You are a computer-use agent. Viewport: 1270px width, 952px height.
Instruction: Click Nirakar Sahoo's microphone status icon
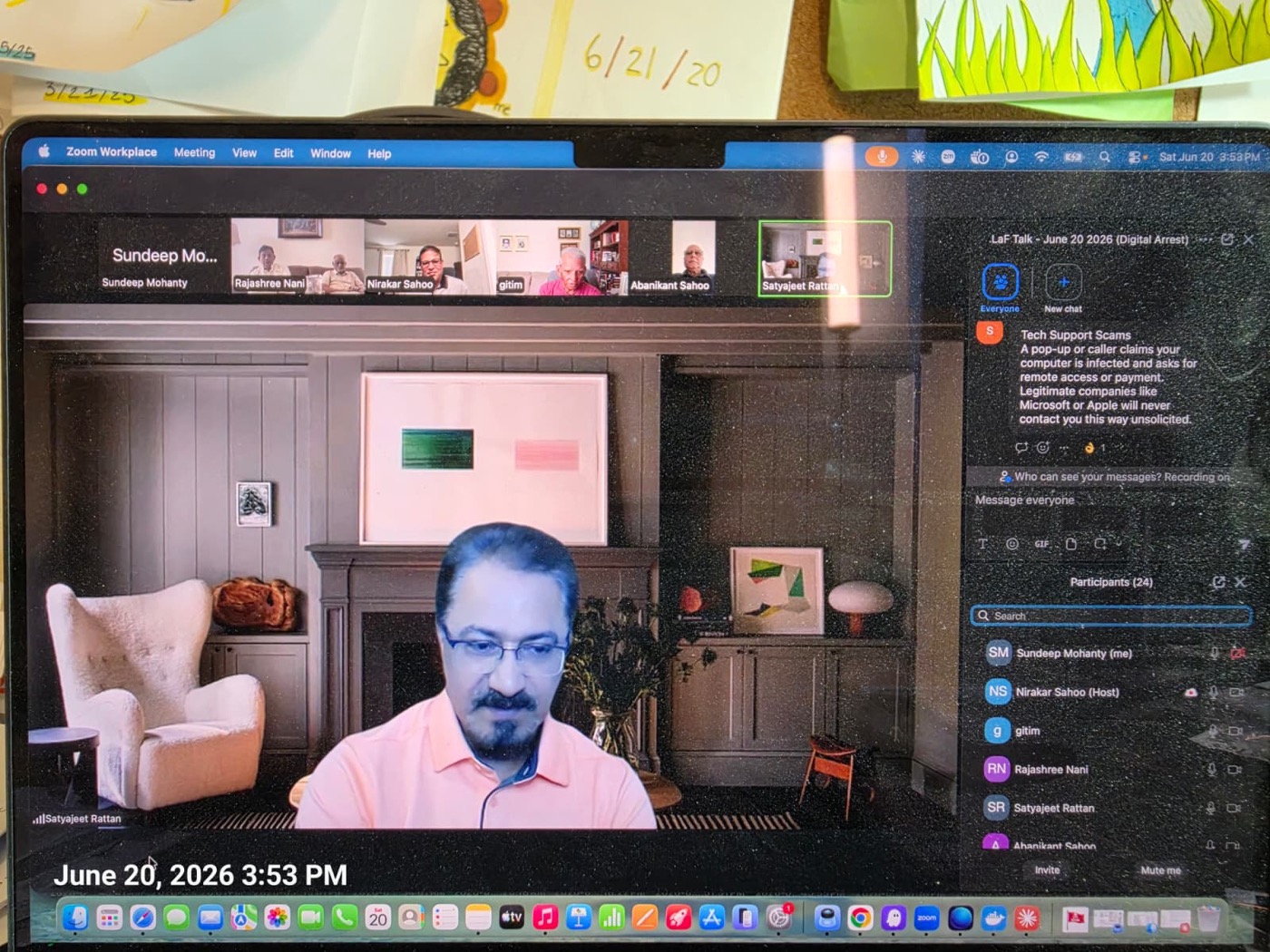pyautogui.click(x=1214, y=692)
